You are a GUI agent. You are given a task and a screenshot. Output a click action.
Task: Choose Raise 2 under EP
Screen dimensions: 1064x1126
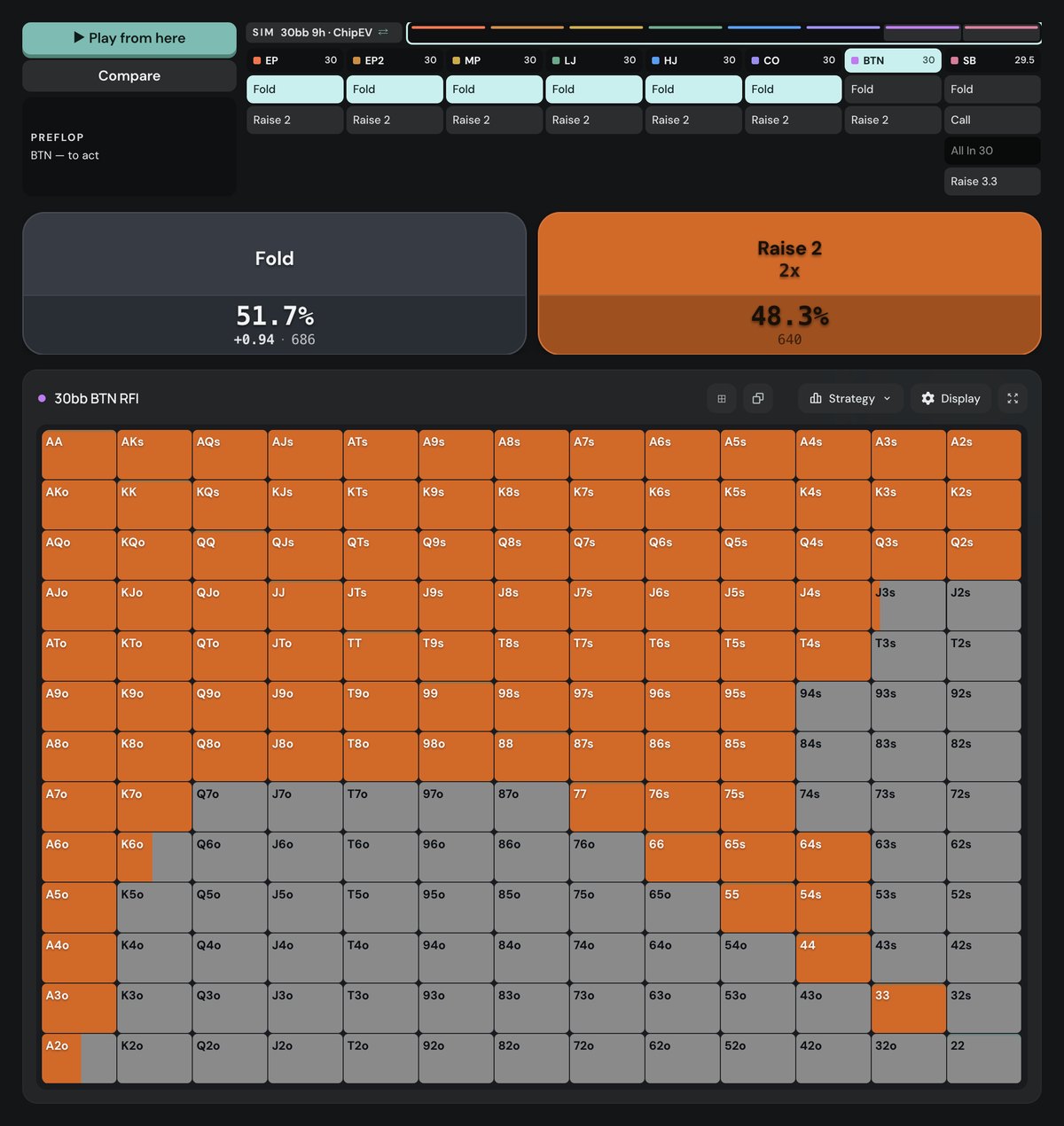pyautogui.click(x=294, y=120)
